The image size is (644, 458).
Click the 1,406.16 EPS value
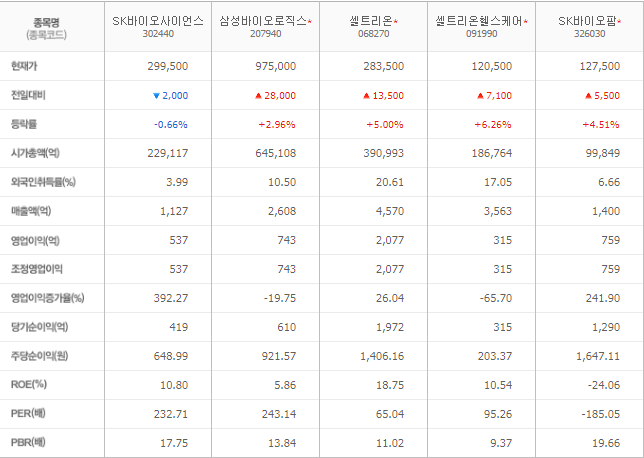[382, 356]
